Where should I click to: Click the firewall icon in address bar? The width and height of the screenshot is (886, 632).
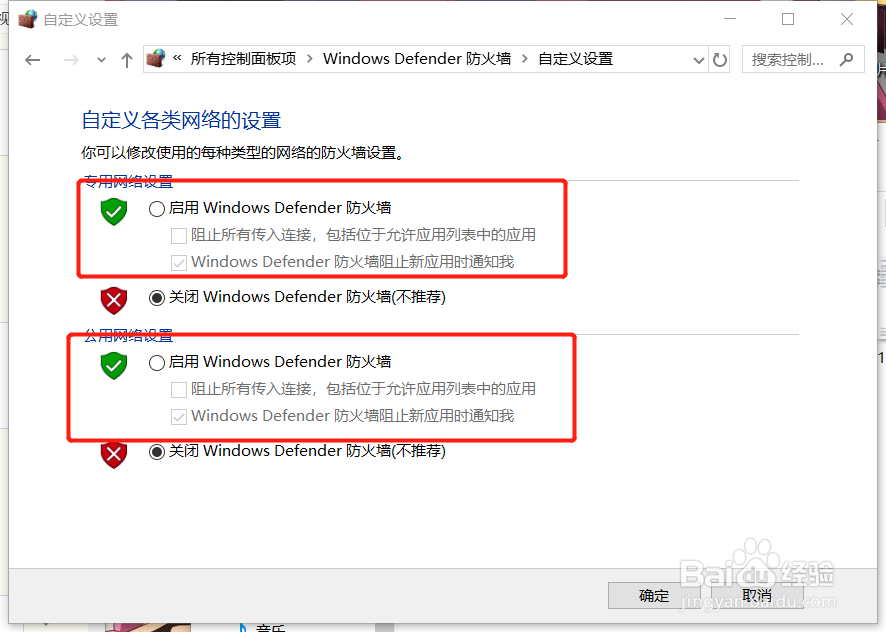click(155, 58)
